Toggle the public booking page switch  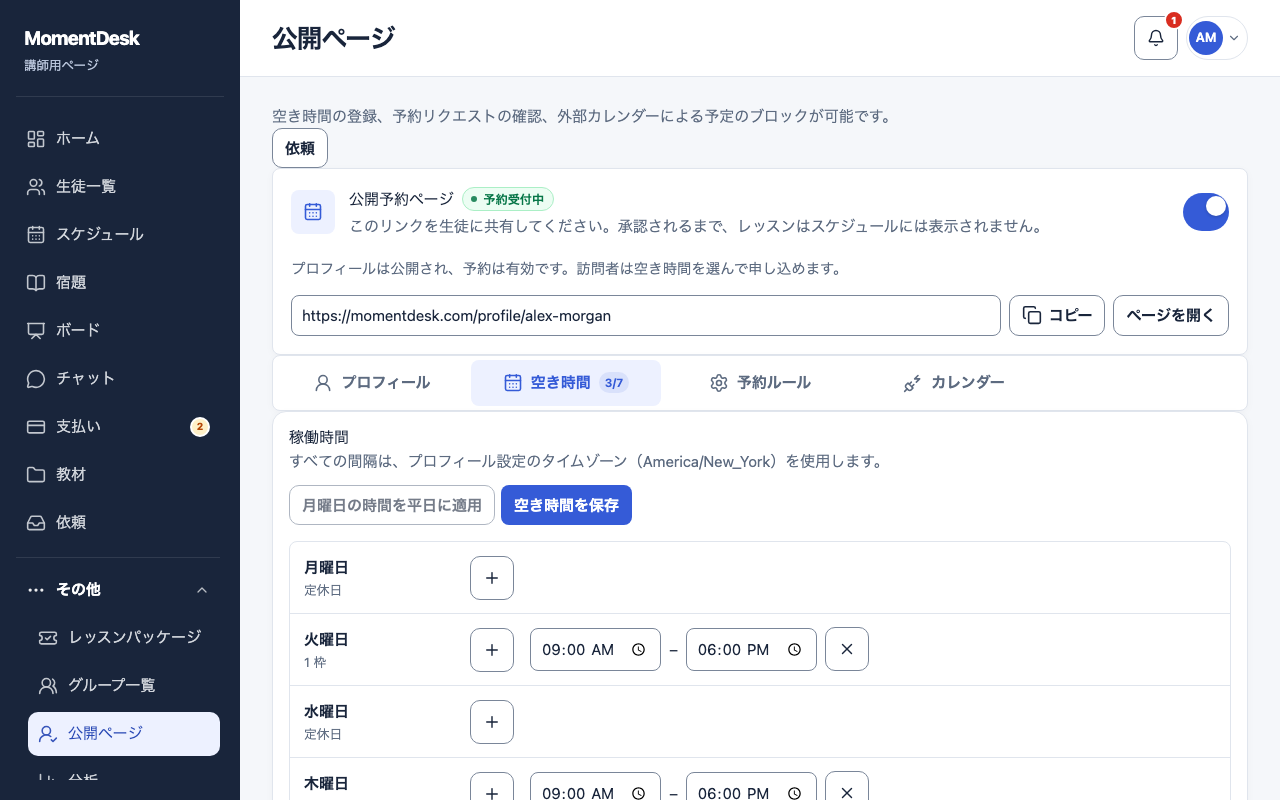pos(1206,212)
